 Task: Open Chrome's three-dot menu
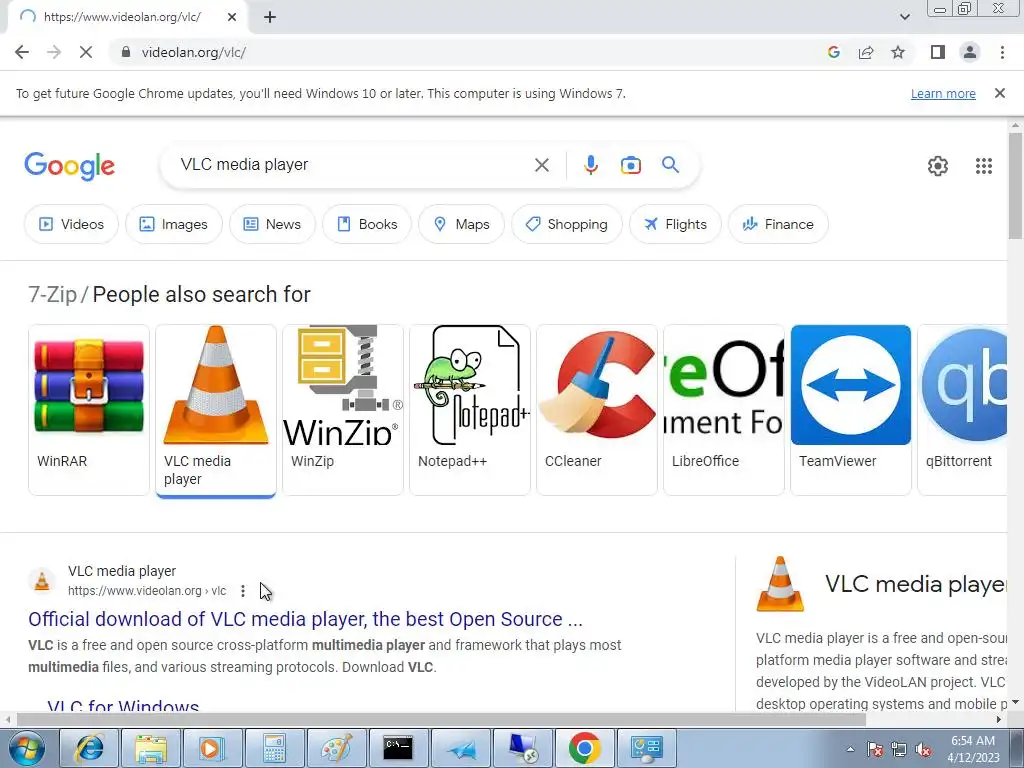click(1002, 52)
